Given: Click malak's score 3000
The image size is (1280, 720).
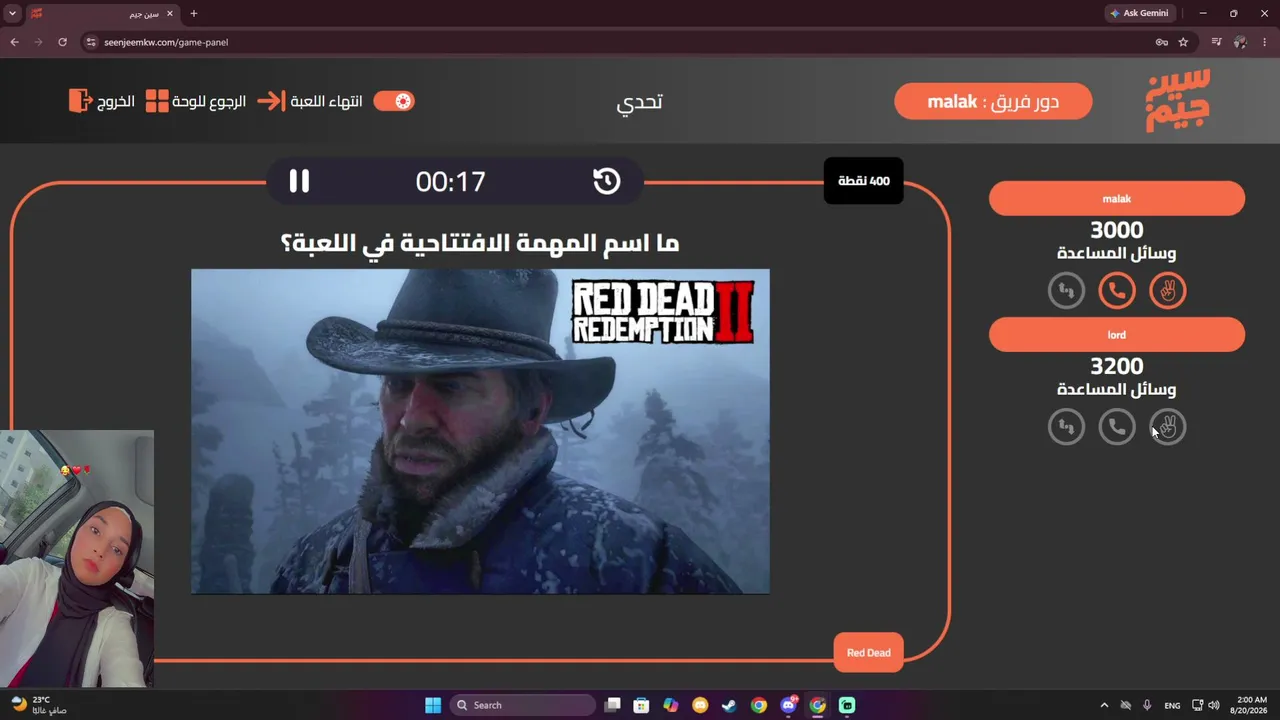Looking at the screenshot, I should pyautogui.click(x=1117, y=230).
